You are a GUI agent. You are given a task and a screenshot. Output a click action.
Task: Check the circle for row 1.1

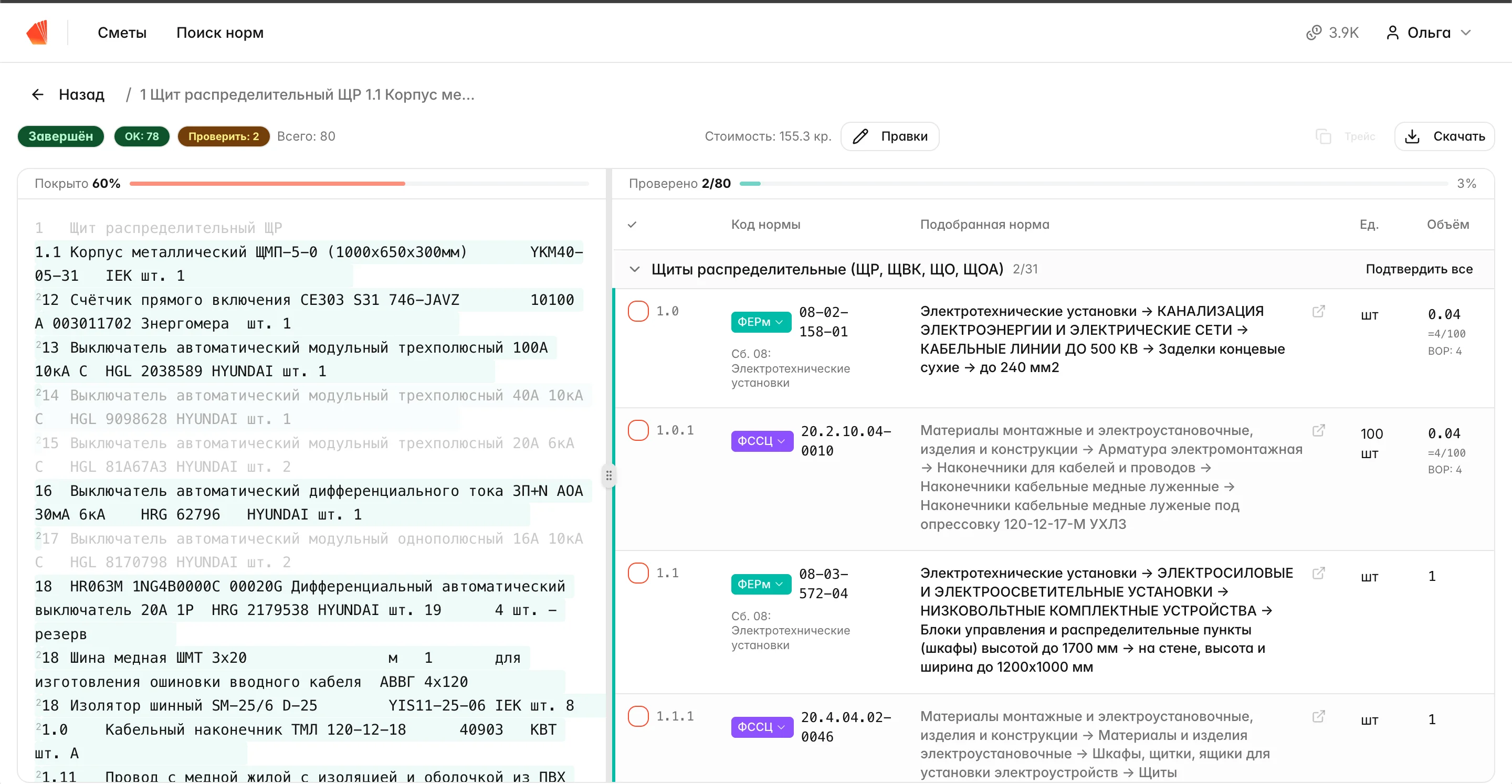pos(638,573)
